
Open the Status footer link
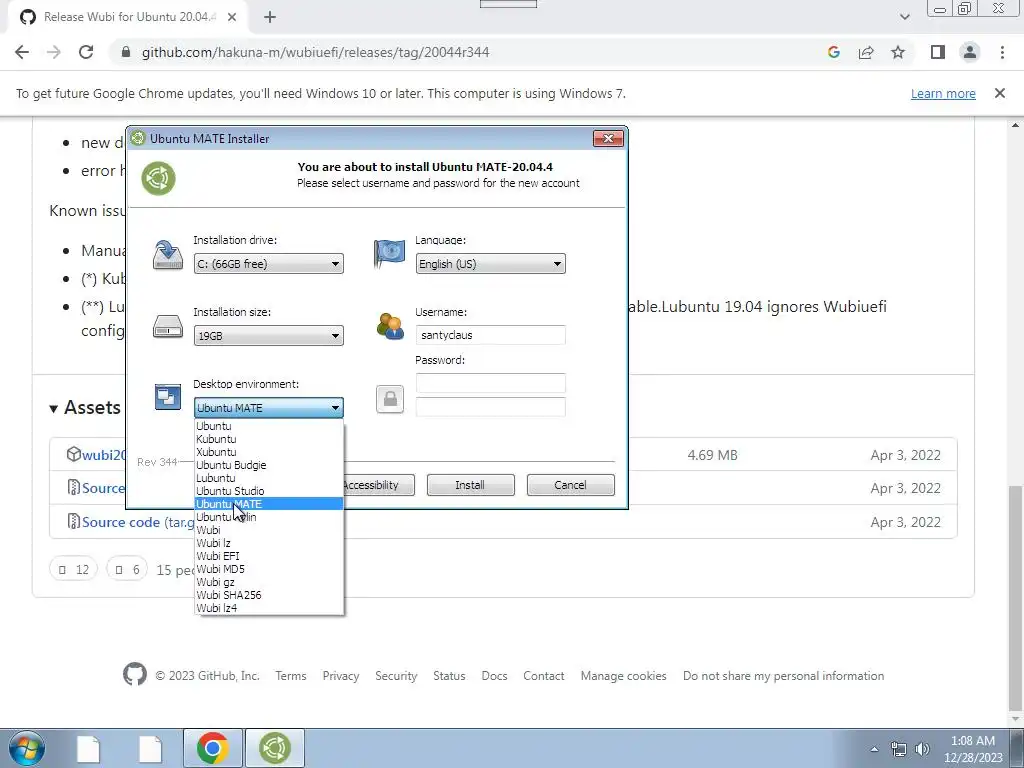(449, 676)
